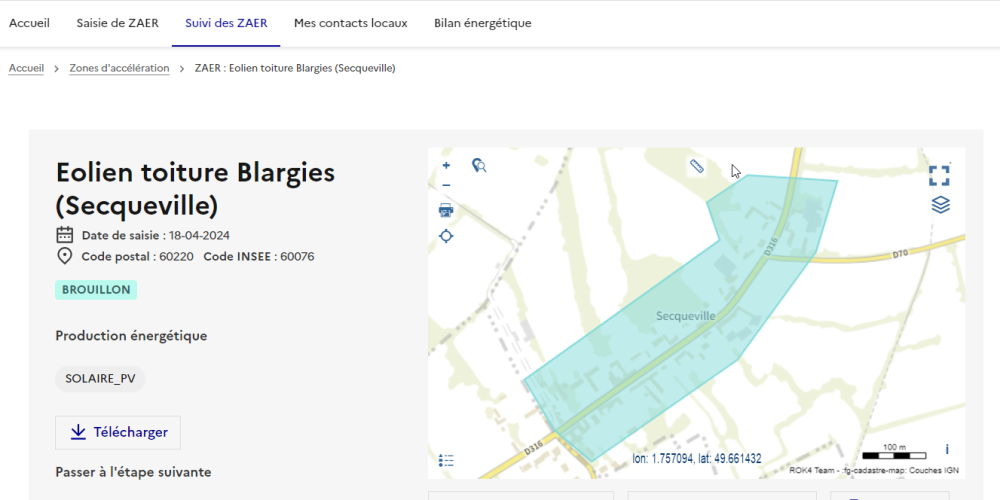Open Zones d'accélération breadcrumb link
The width and height of the screenshot is (1000, 500).
coord(119,68)
